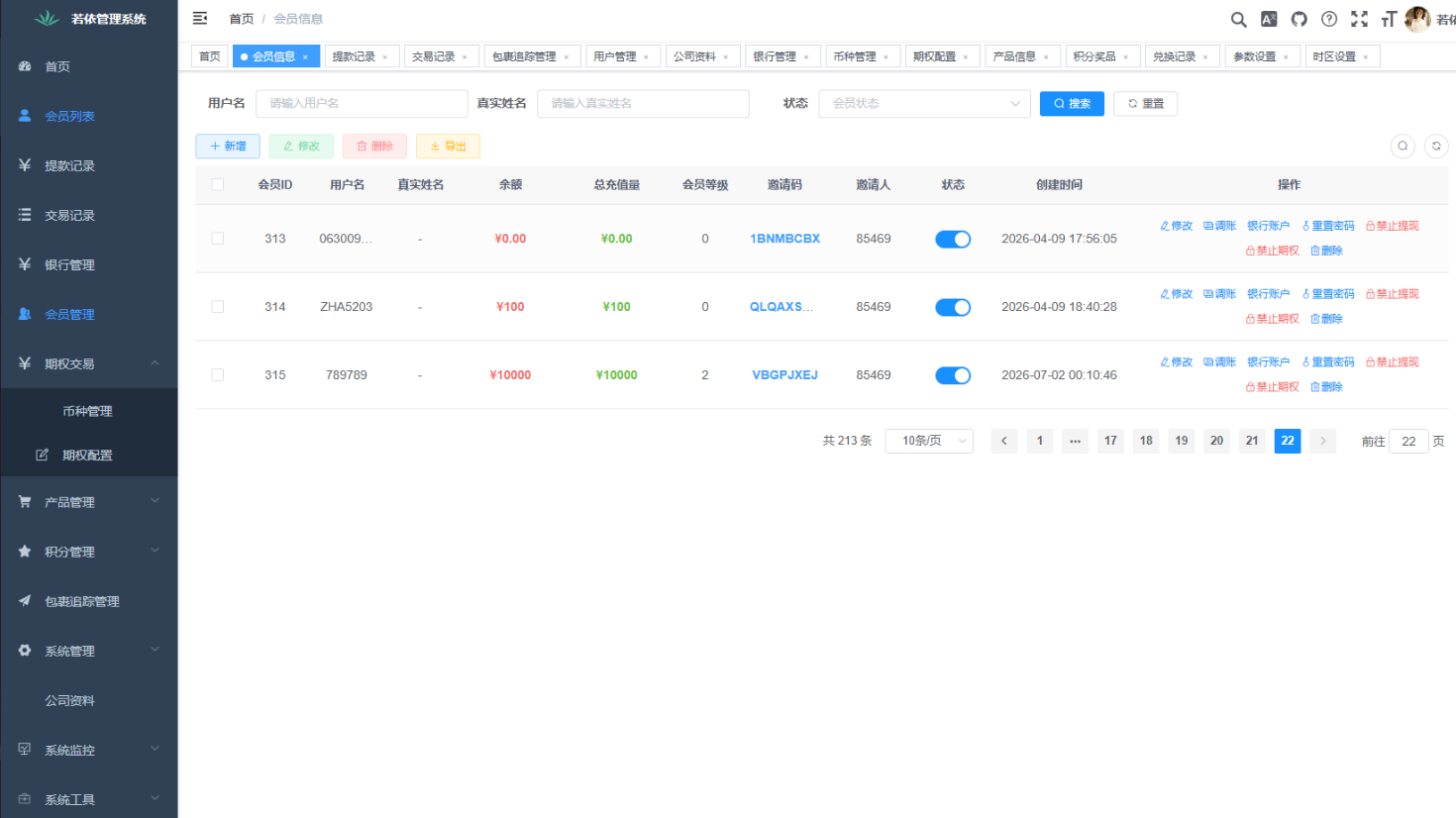The height and width of the screenshot is (818, 1456).
Task: Click 重置密码 for member 314
Action: pos(1328,294)
